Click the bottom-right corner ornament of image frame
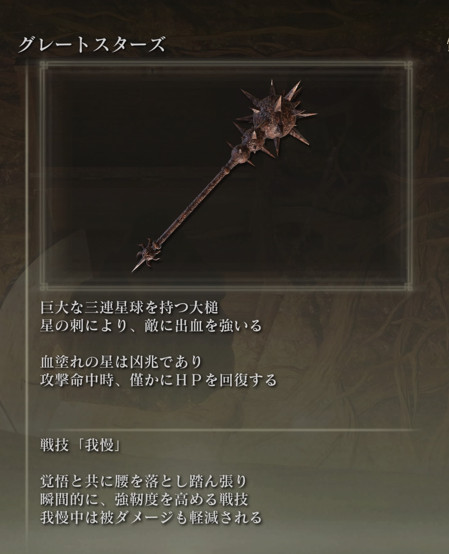 [x=408, y=286]
